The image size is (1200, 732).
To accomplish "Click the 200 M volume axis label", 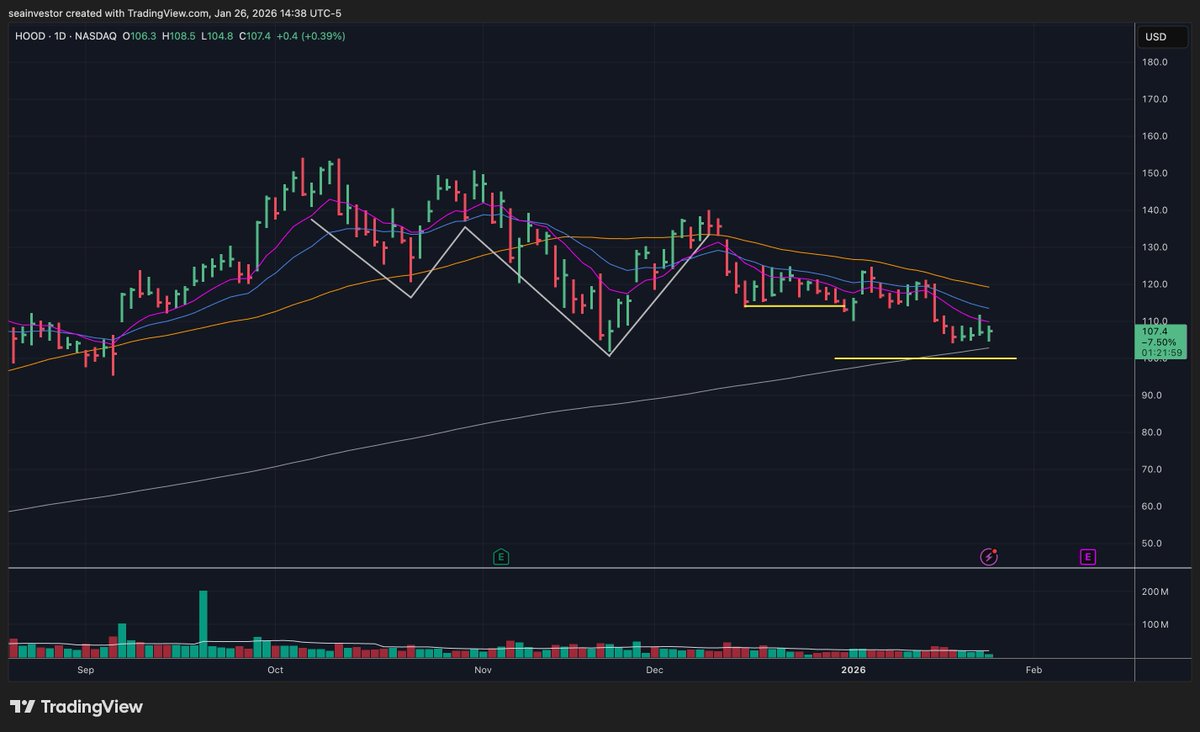I will pos(1156,592).
